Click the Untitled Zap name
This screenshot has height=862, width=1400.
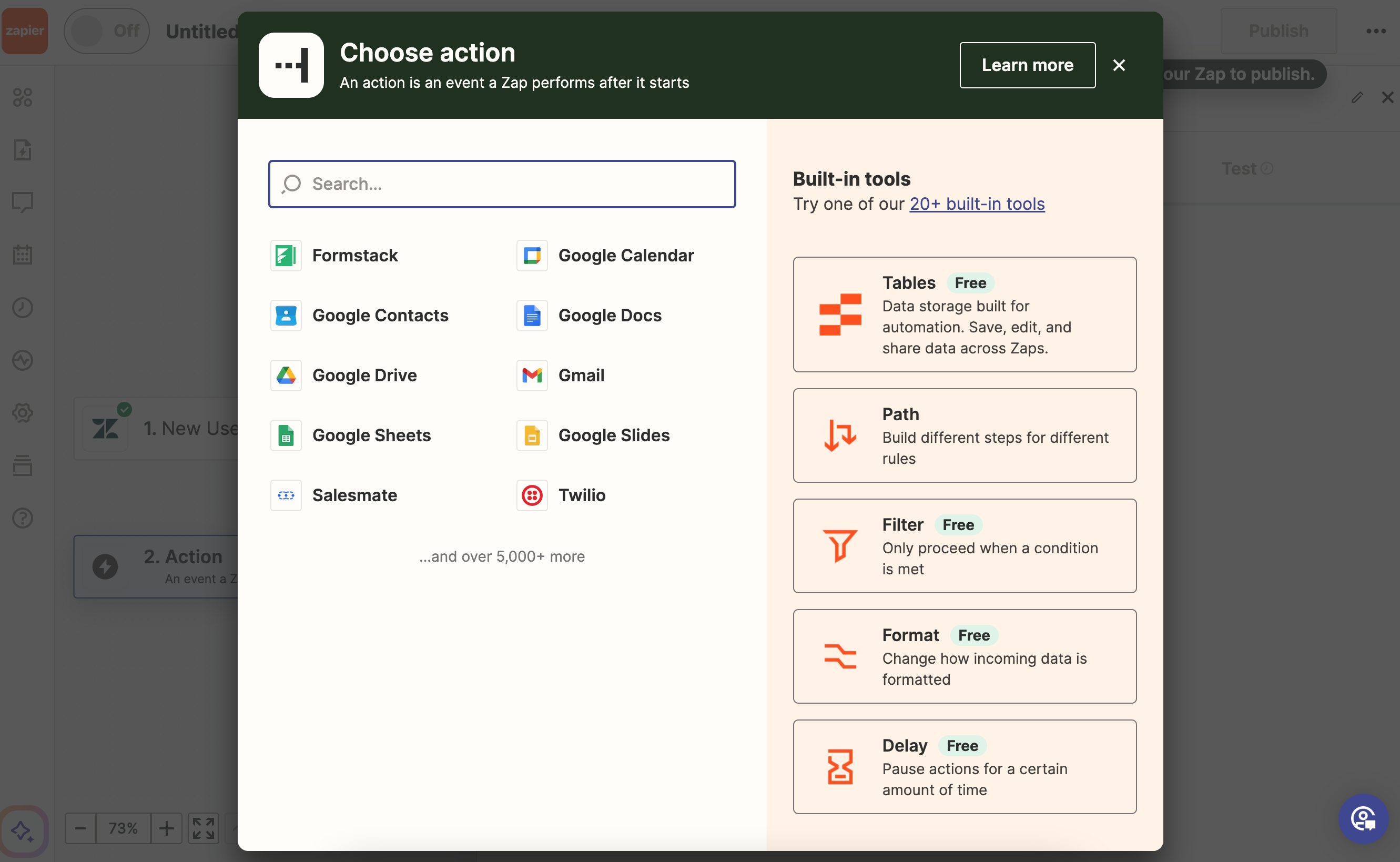(x=202, y=31)
